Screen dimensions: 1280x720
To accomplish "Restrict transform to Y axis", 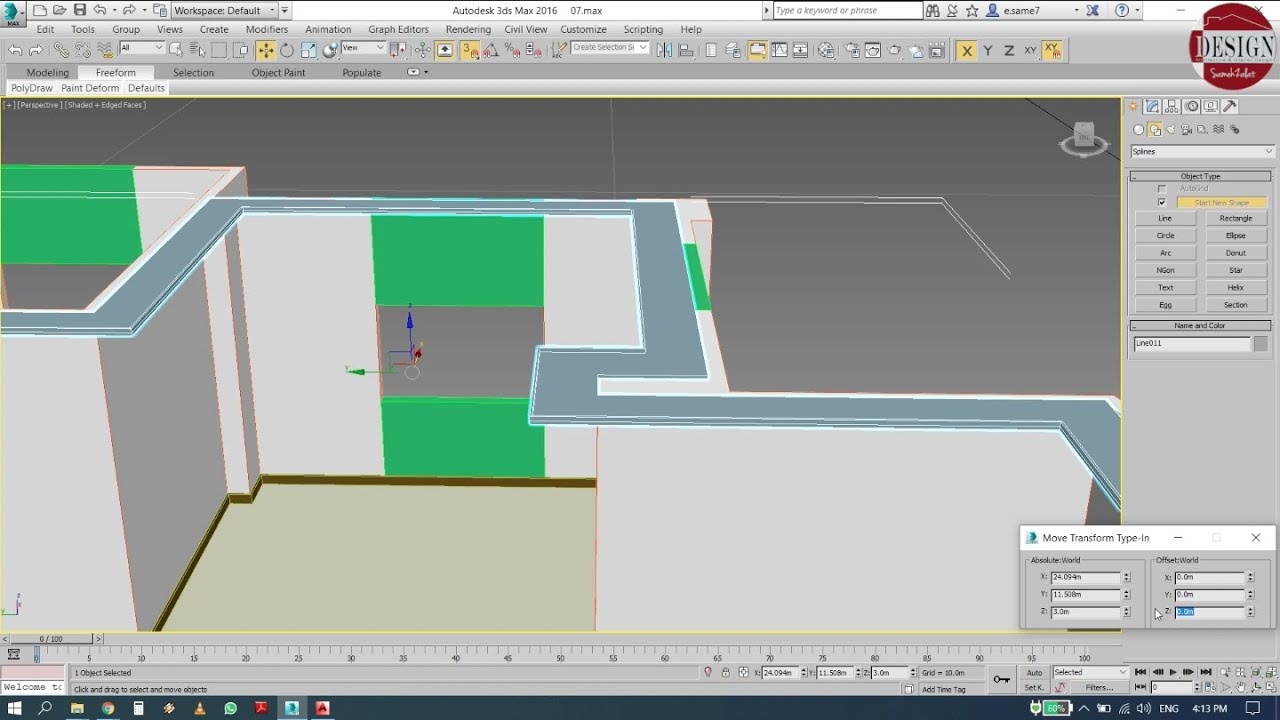I will click(x=988, y=50).
